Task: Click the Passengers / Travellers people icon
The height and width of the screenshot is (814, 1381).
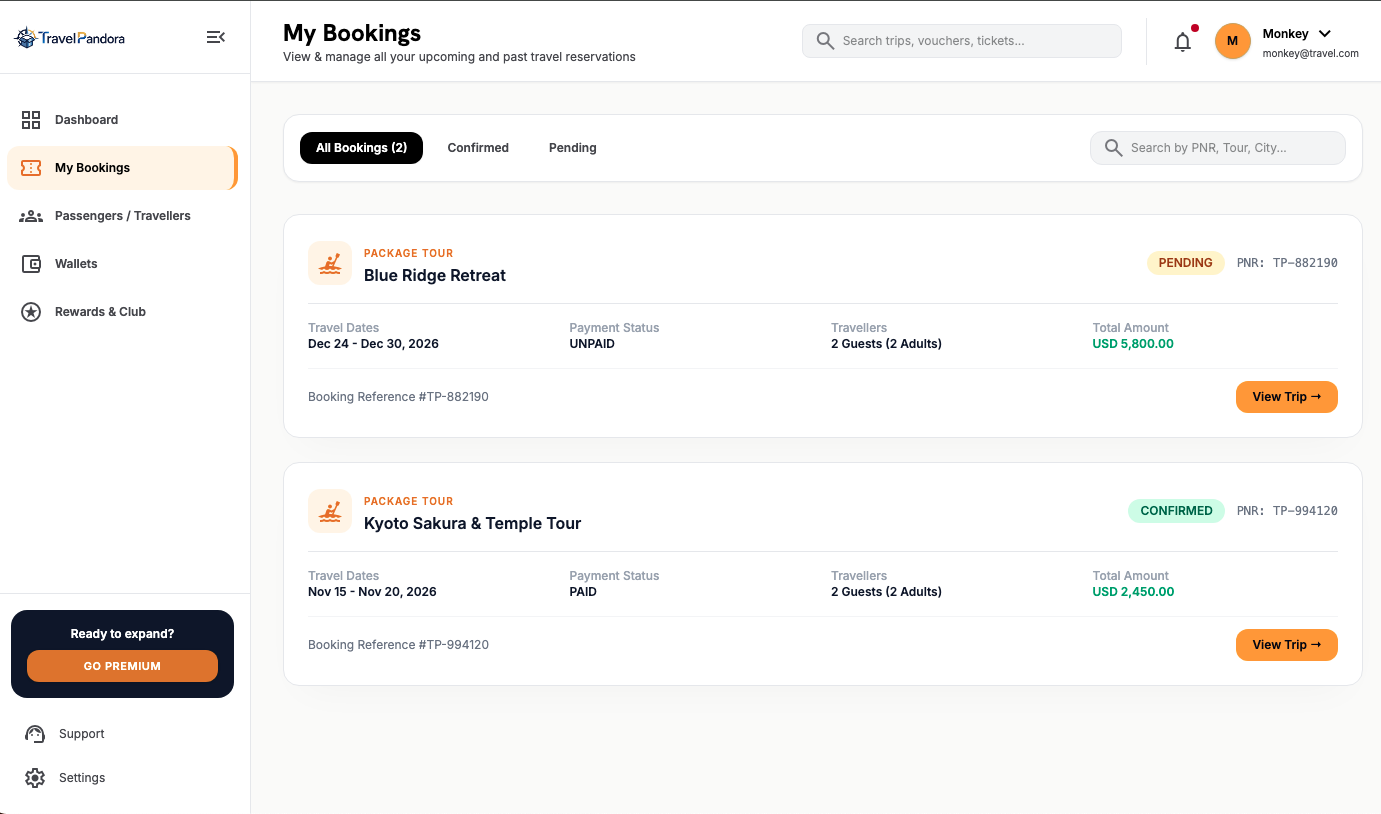Action: coord(31,216)
